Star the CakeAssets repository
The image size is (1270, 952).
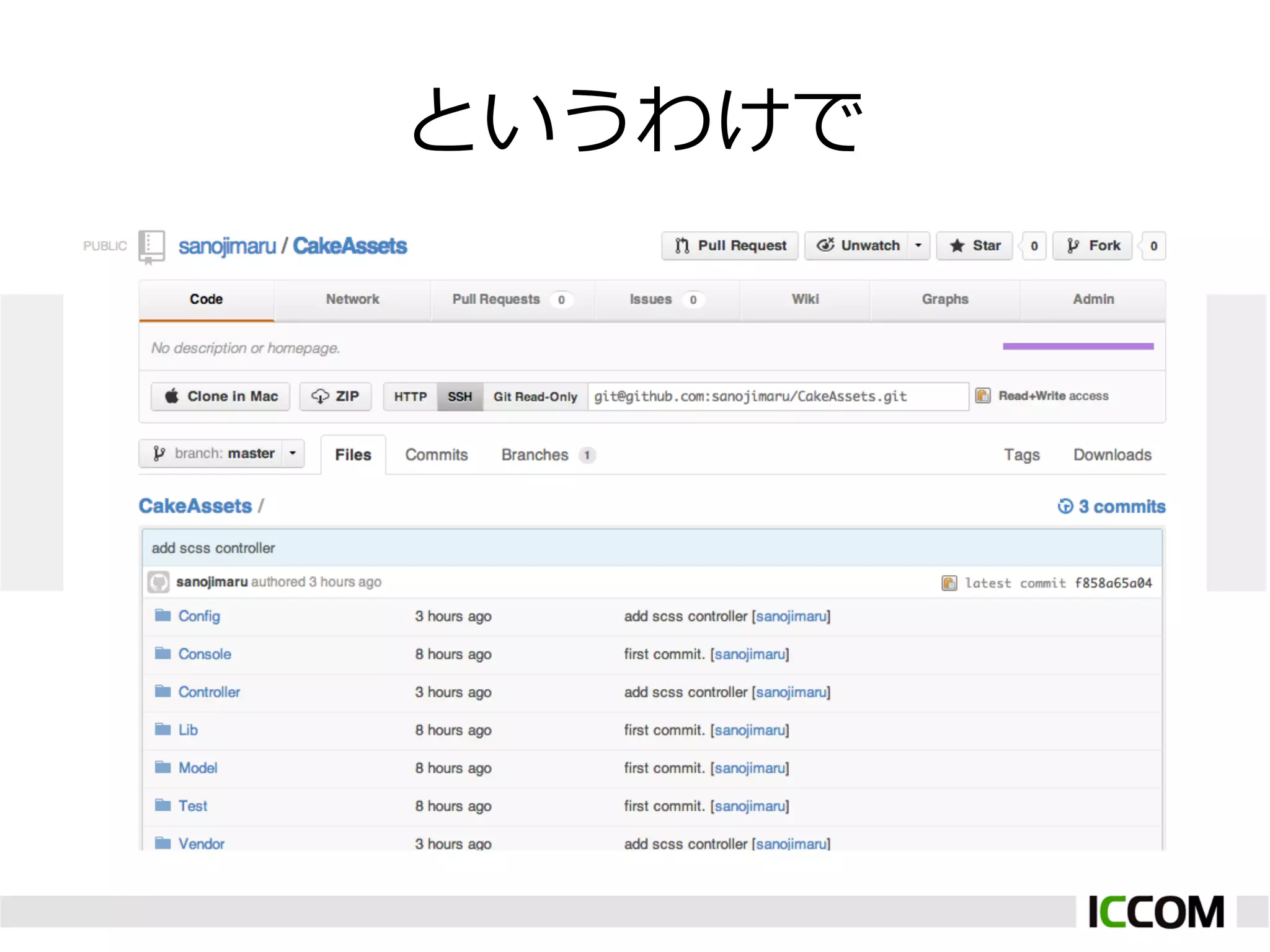pyautogui.click(x=974, y=246)
